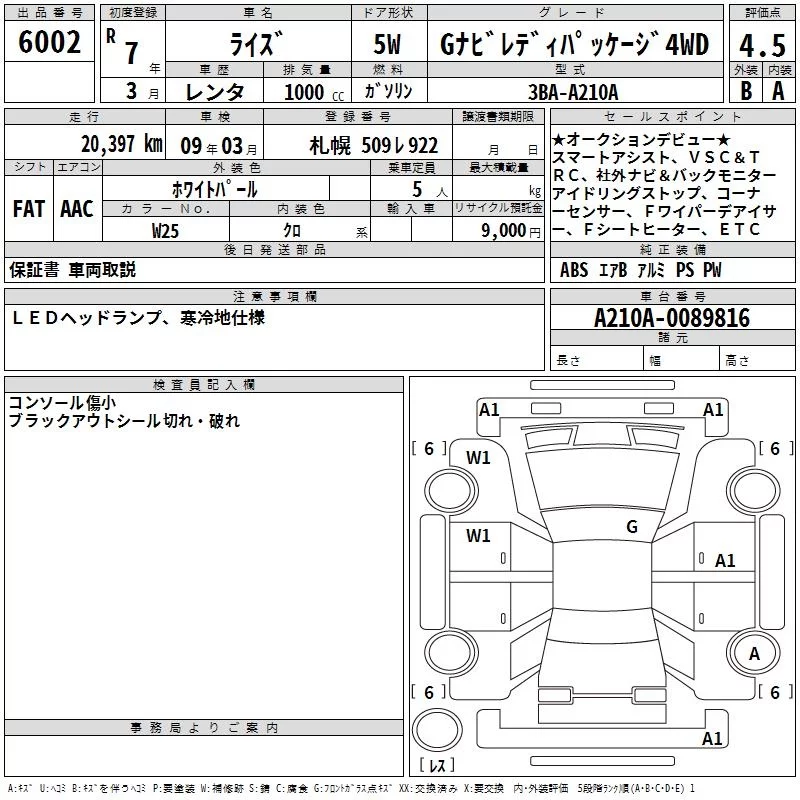Click the レス spare tire label
The height and width of the screenshot is (800, 800).
click(438, 765)
